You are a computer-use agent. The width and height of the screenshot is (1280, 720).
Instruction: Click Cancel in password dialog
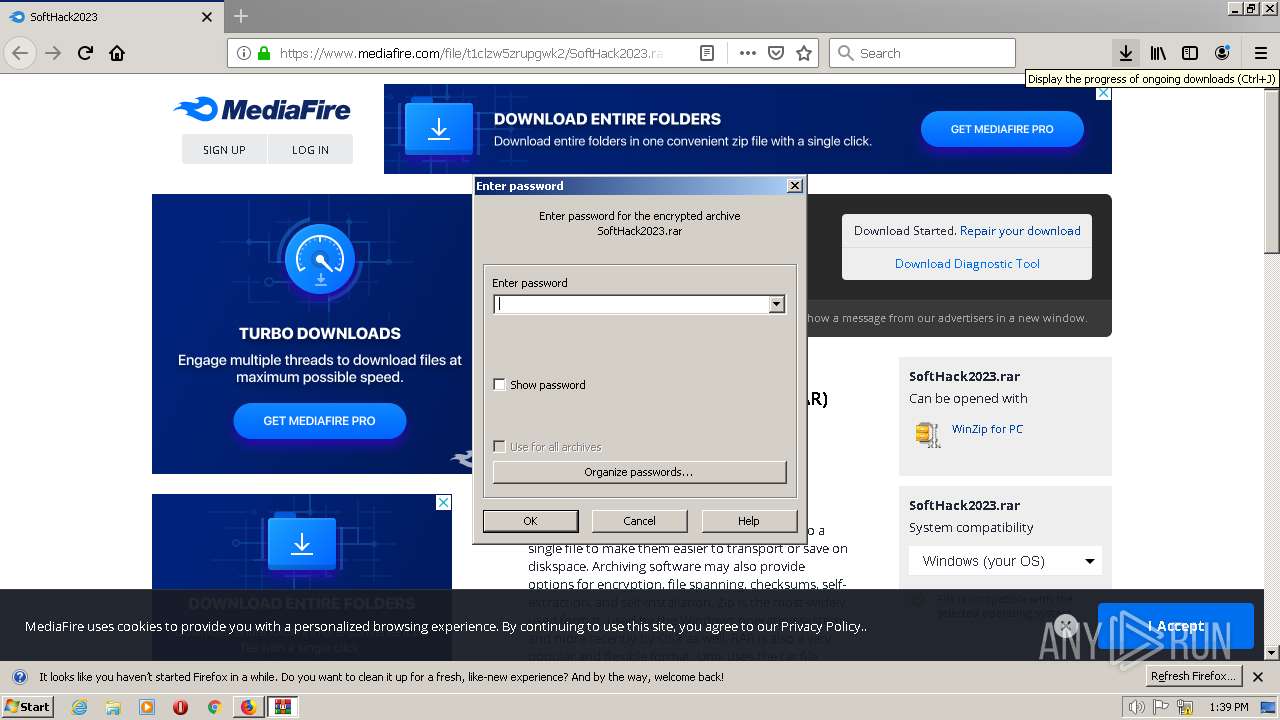point(639,521)
